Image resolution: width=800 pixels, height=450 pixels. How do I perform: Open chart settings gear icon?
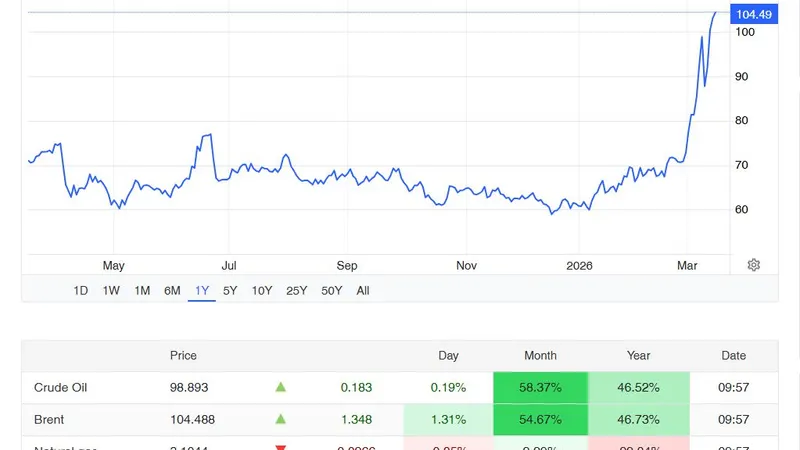[754, 265]
